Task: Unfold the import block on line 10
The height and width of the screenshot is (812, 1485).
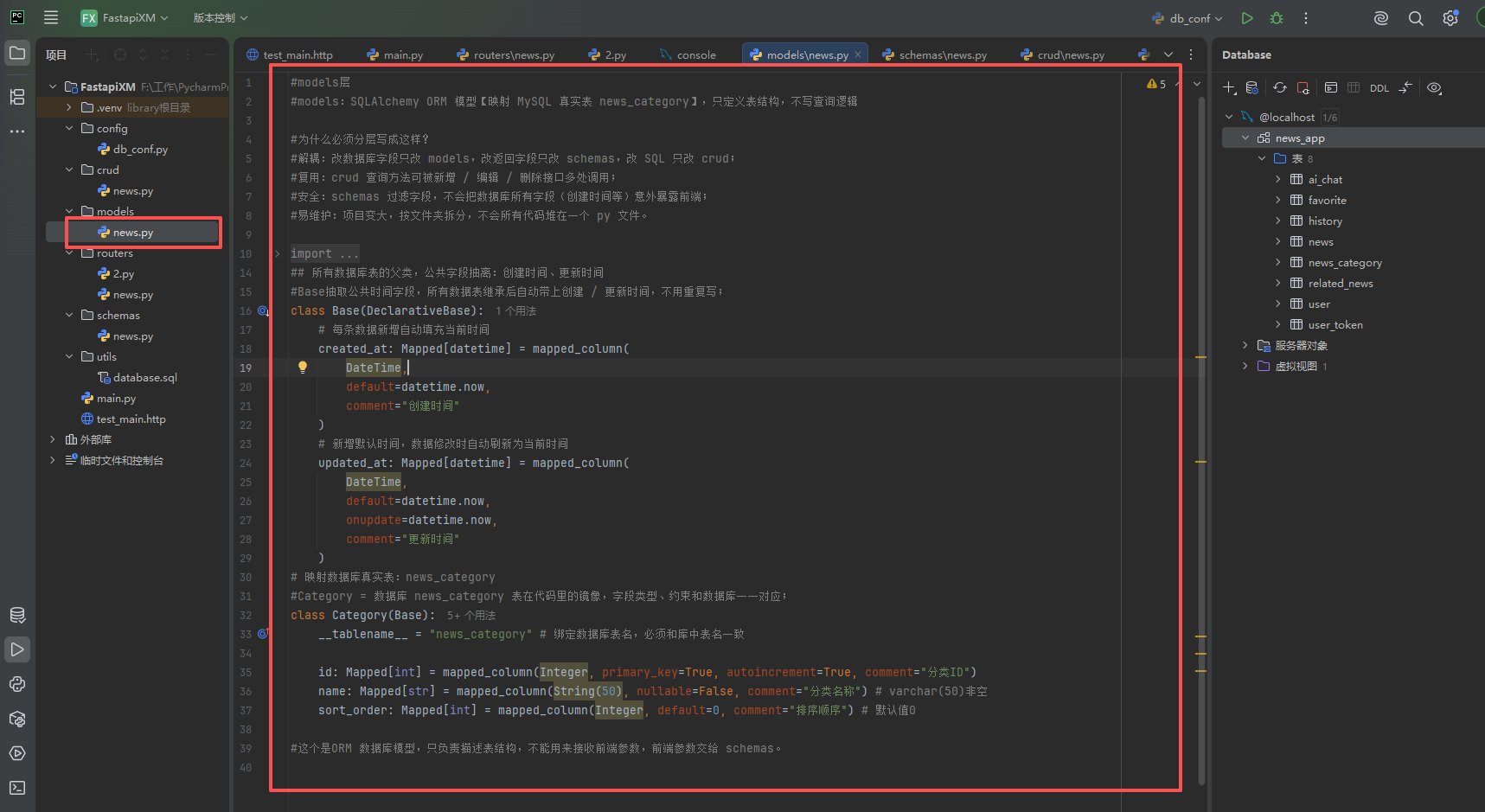Action: click(278, 253)
